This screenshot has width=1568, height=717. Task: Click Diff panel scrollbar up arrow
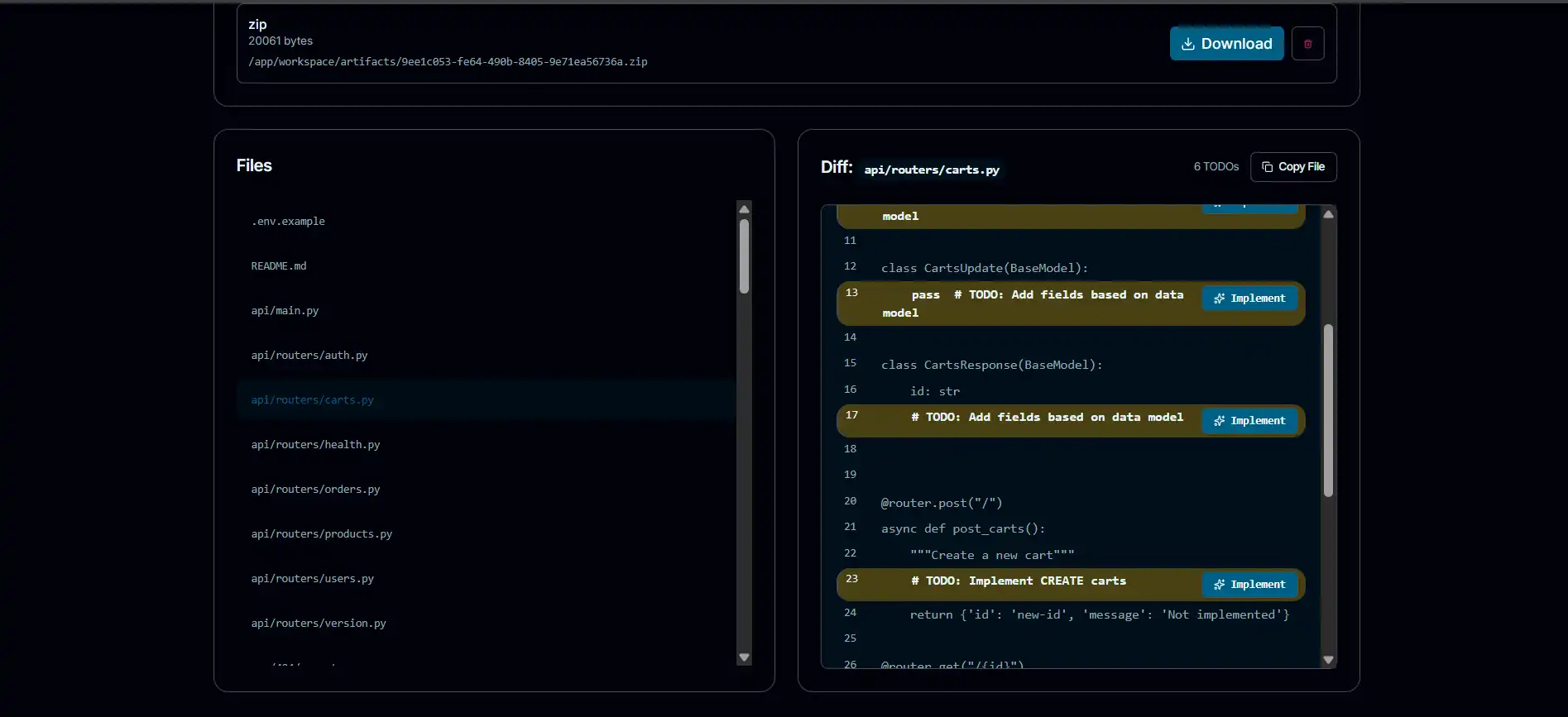(x=1328, y=213)
